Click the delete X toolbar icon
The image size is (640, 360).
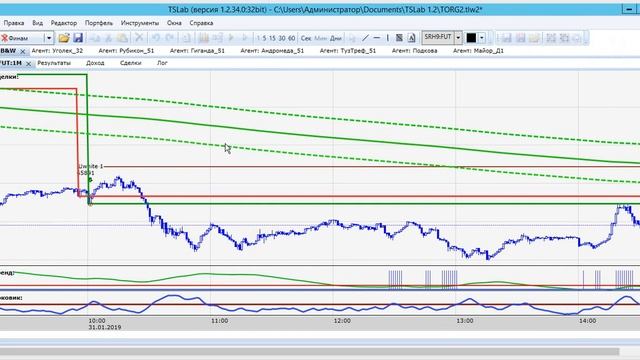click(139, 38)
